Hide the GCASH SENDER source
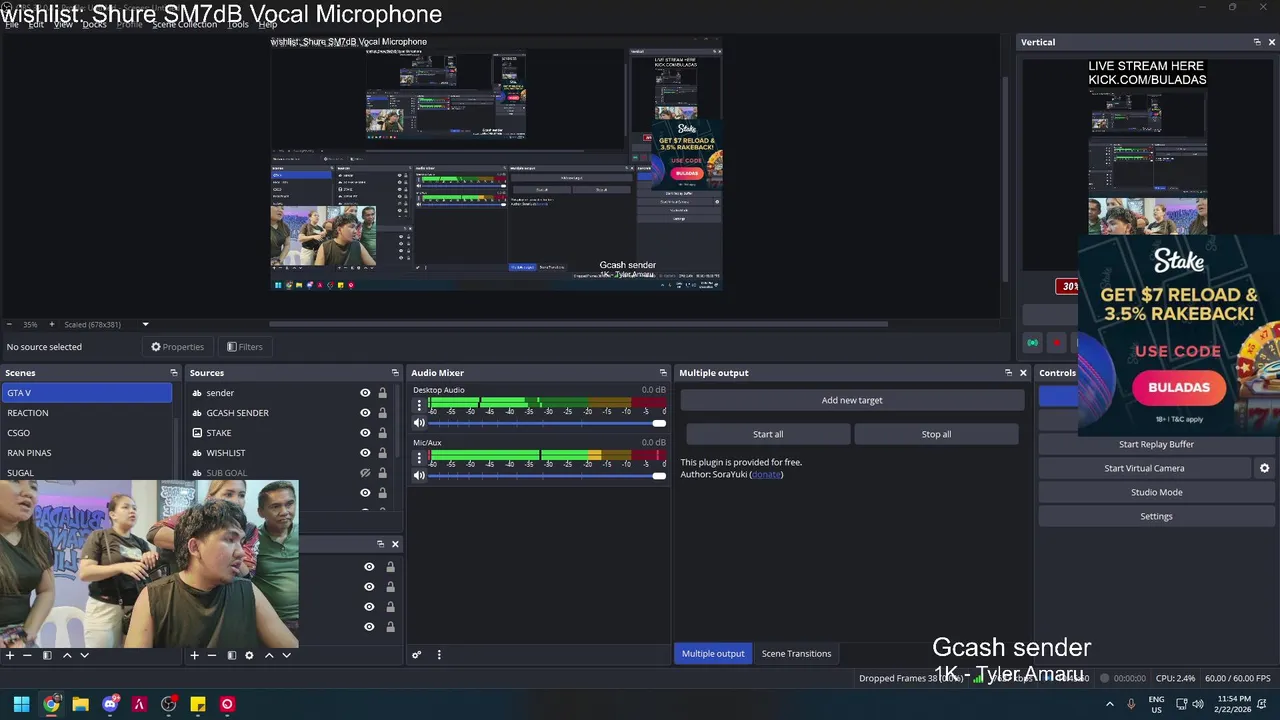 [x=365, y=413]
